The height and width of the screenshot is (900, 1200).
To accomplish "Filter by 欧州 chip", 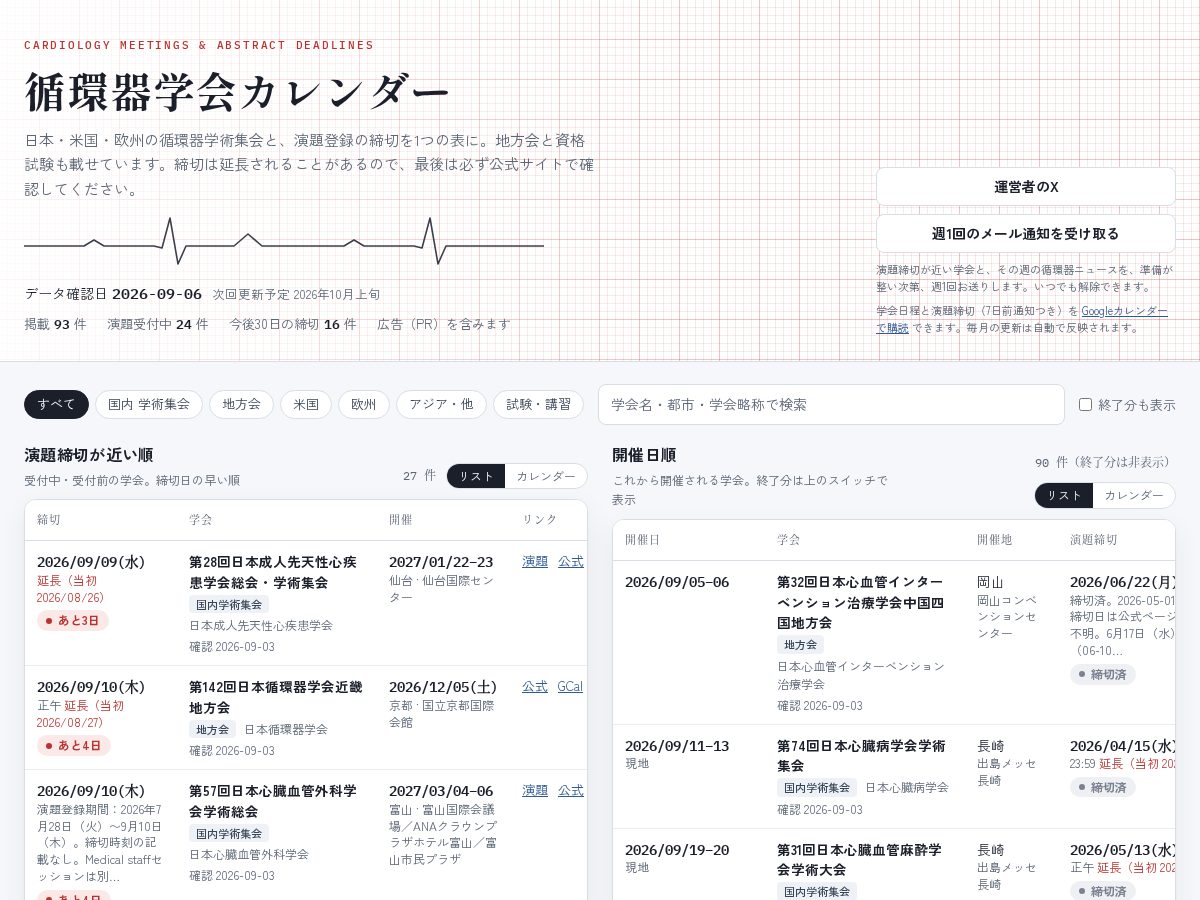I will pyautogui.click(x=364, y=404).
